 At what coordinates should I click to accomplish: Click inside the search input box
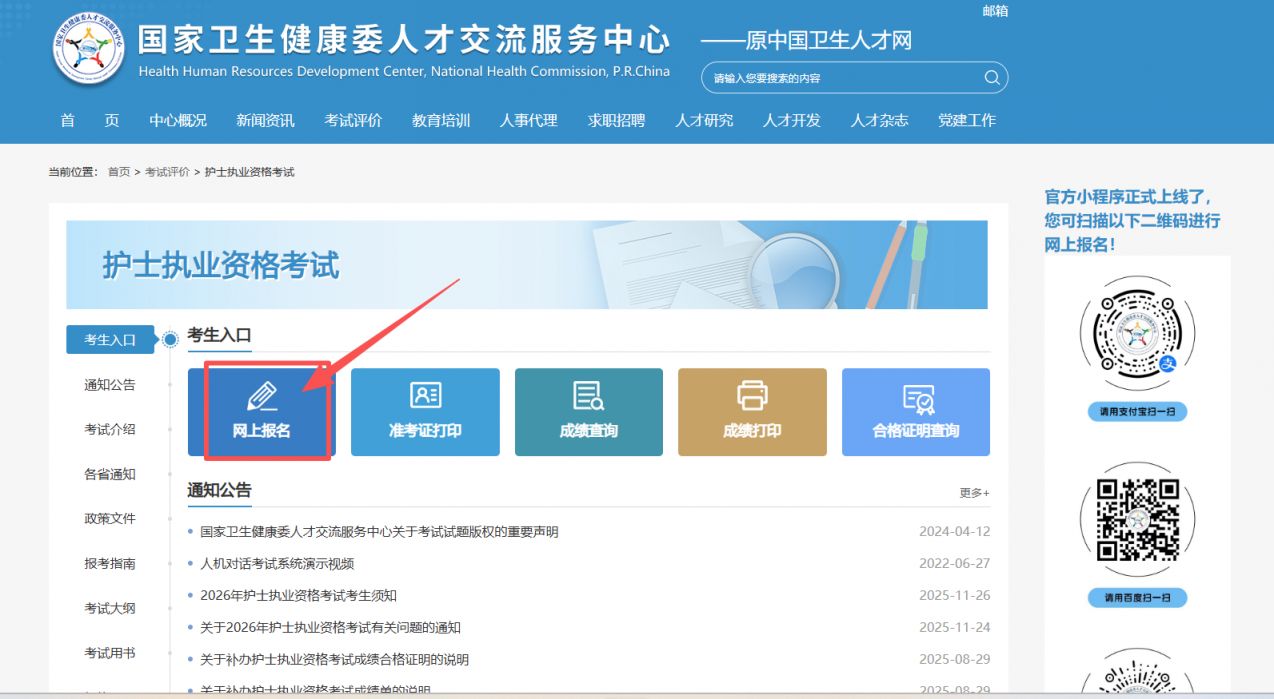coord(850,77)
